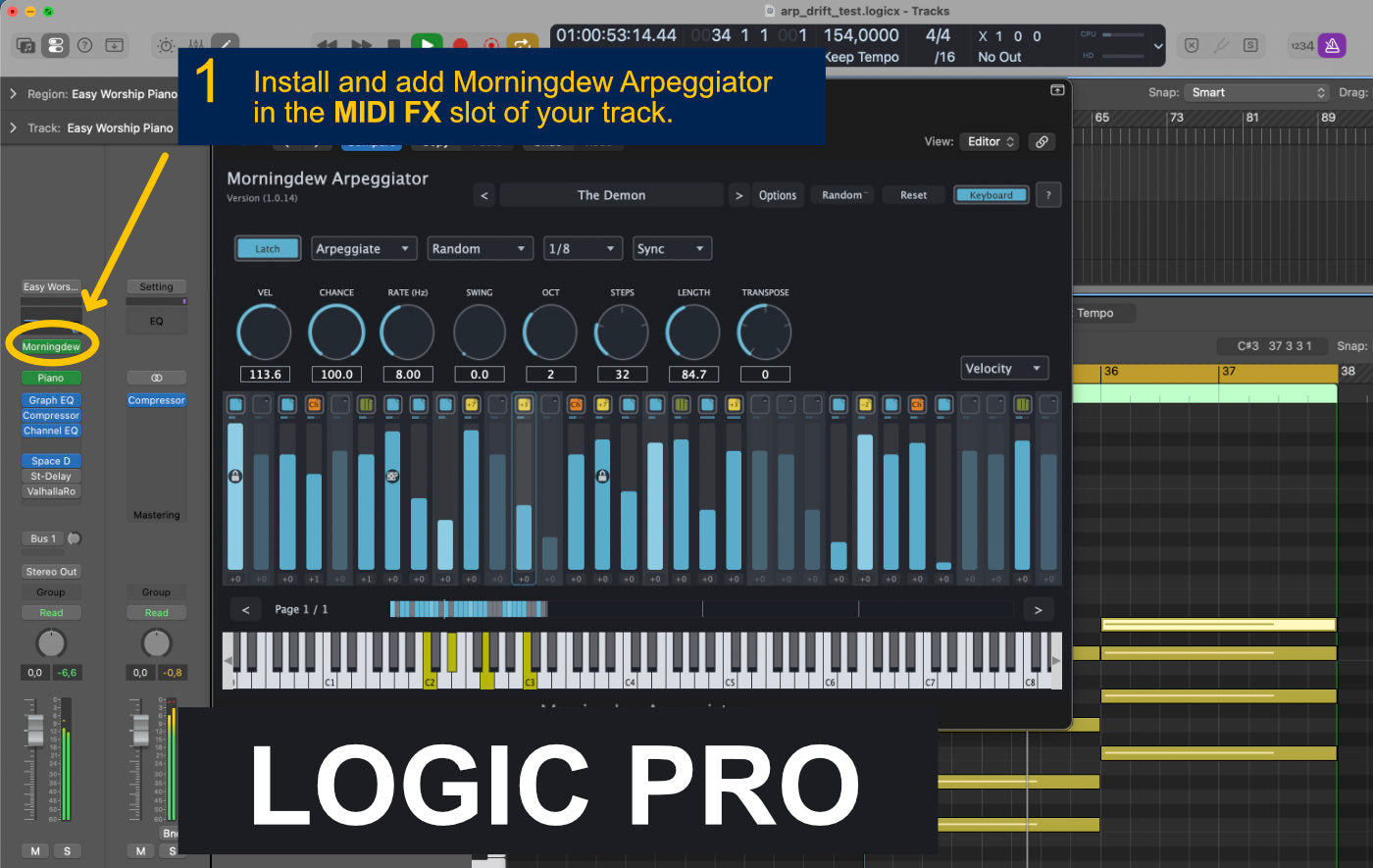
Task: Click the lock icon on first step
Action: (235, 477)
